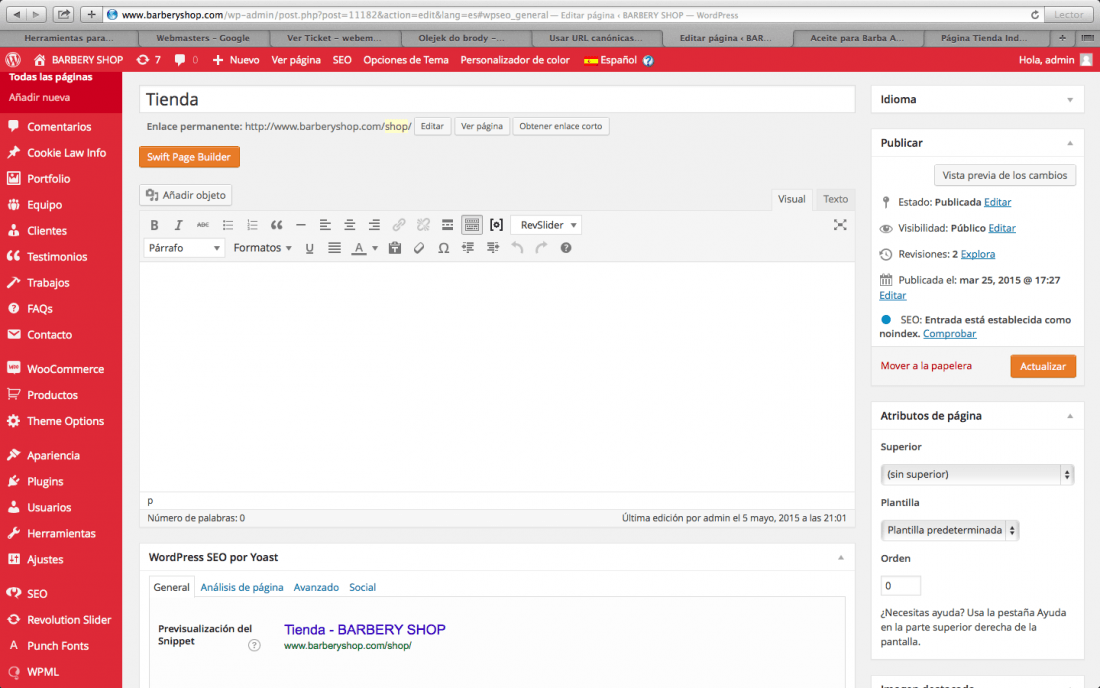
Task: Collapse the Publicar panel
Action: pos(1070,143)
